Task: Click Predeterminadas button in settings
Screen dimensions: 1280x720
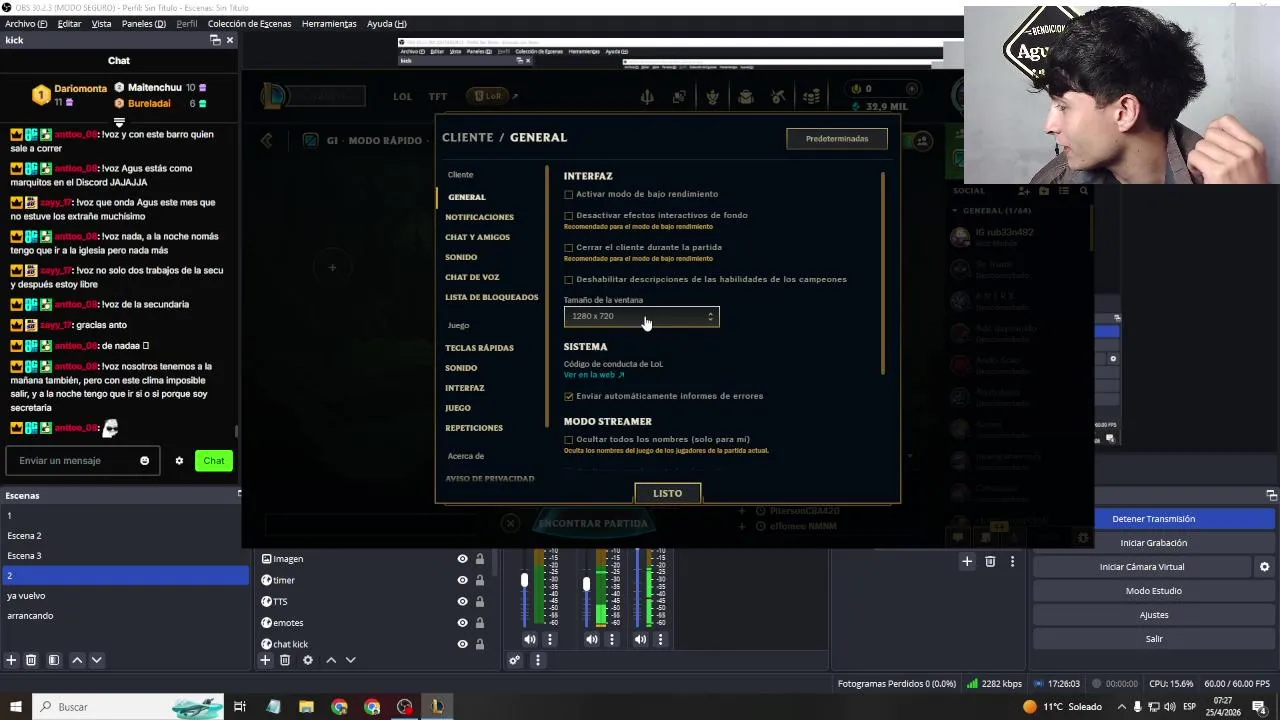Action: pos(837,139)
